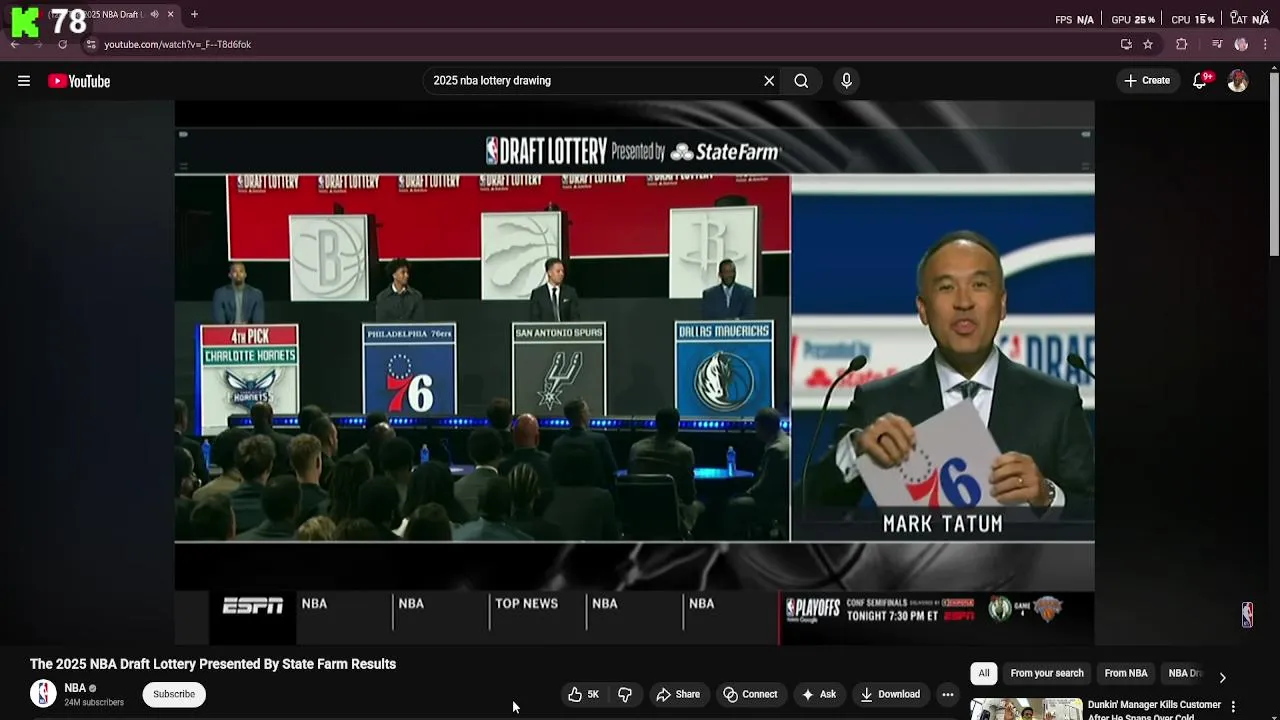Open a new browser tab
Image resolution: width=1280 pixels, height=720 pixels.
(194, 15)
